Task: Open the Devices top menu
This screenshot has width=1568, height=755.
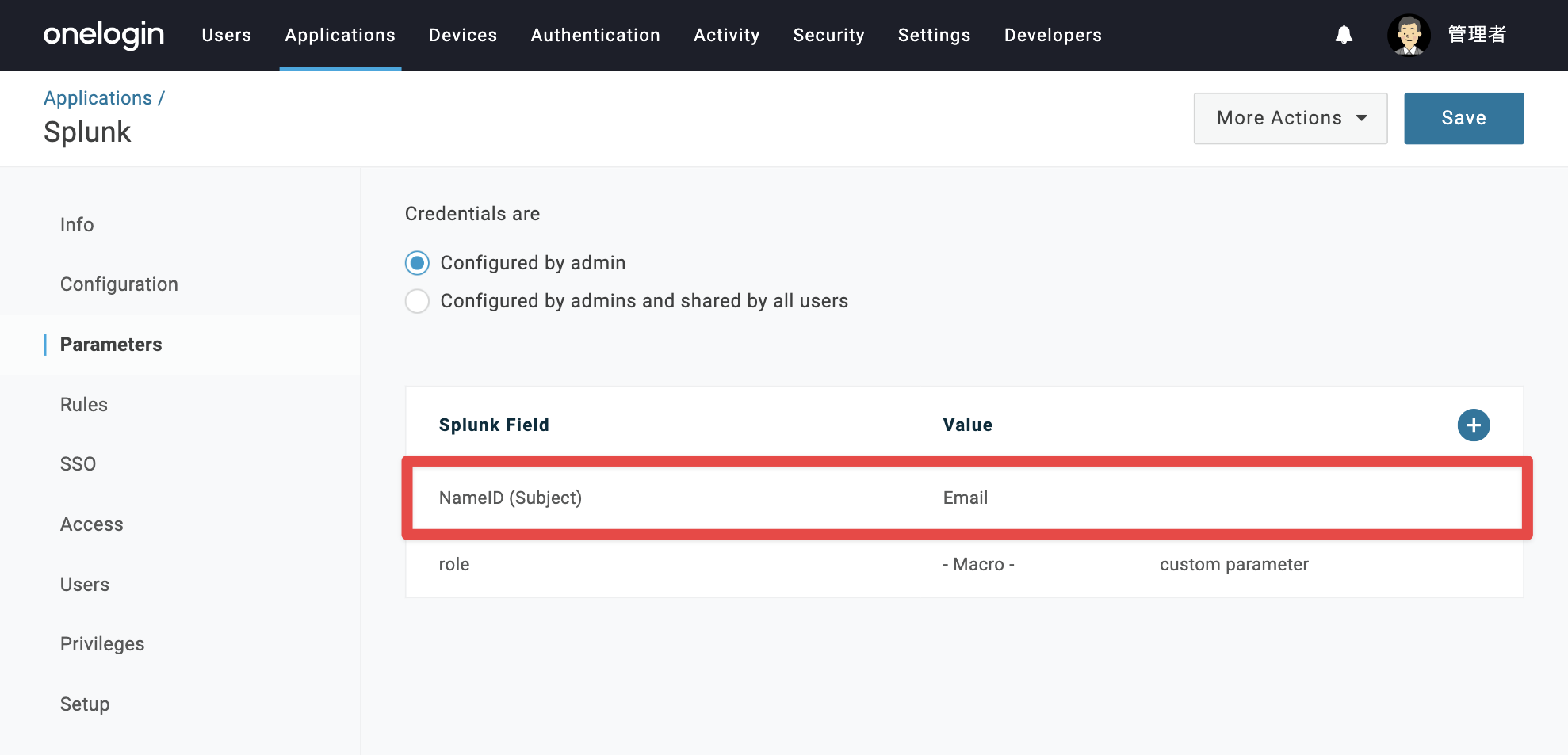Action: coord(463,35)
